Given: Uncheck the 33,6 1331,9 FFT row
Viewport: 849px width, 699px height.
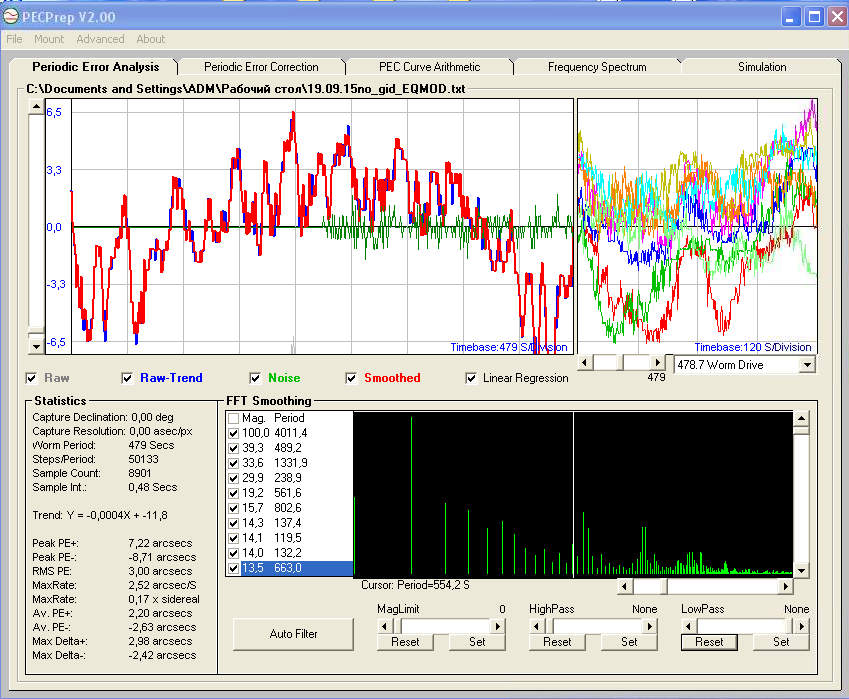Looking at the screenshot, I should [233, 463].
